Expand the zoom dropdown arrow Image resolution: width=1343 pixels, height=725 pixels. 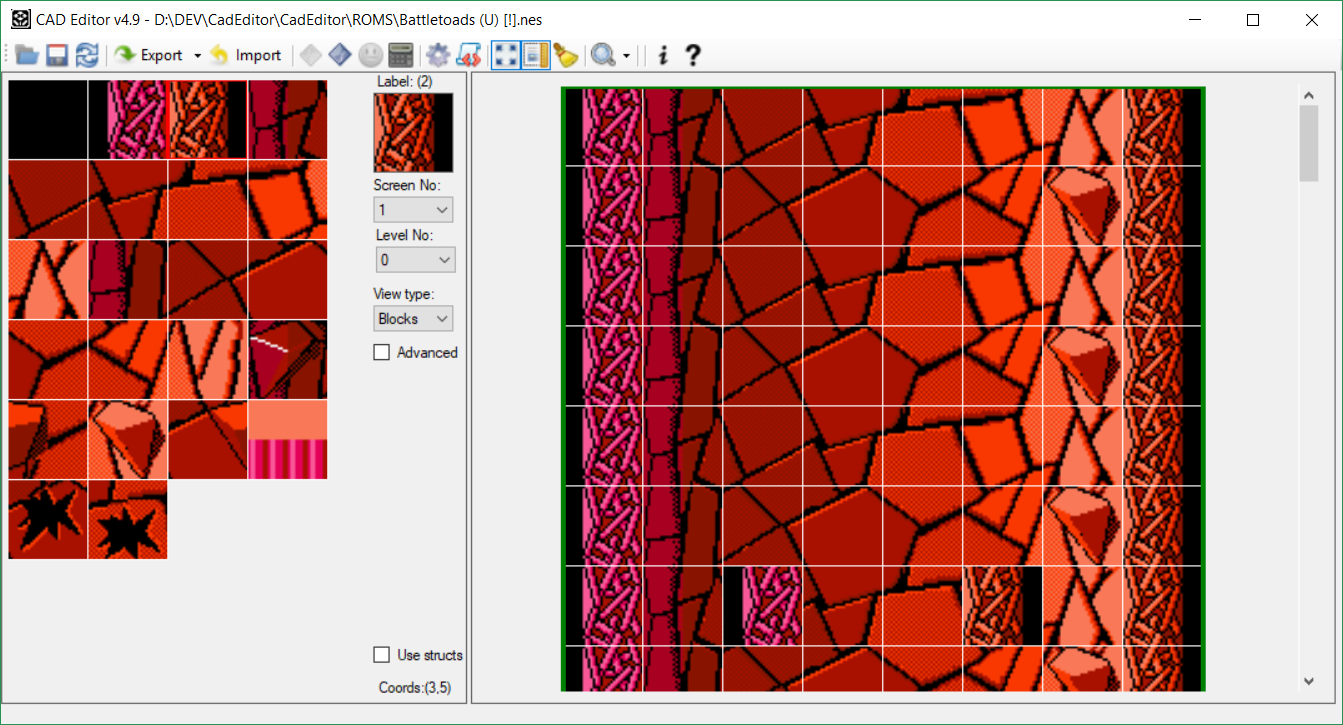(626, 55)
